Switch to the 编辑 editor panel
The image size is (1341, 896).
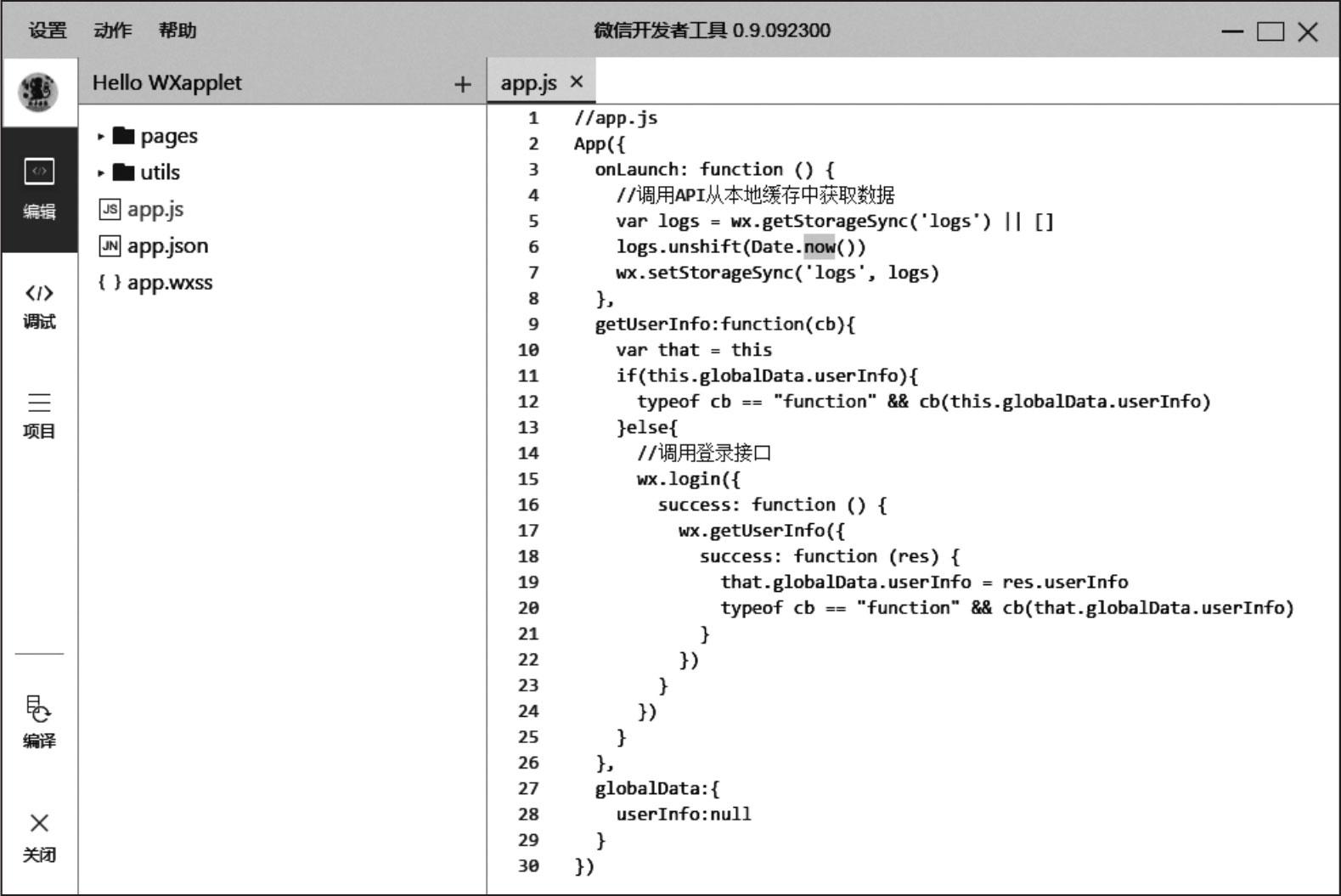point(39,189)
